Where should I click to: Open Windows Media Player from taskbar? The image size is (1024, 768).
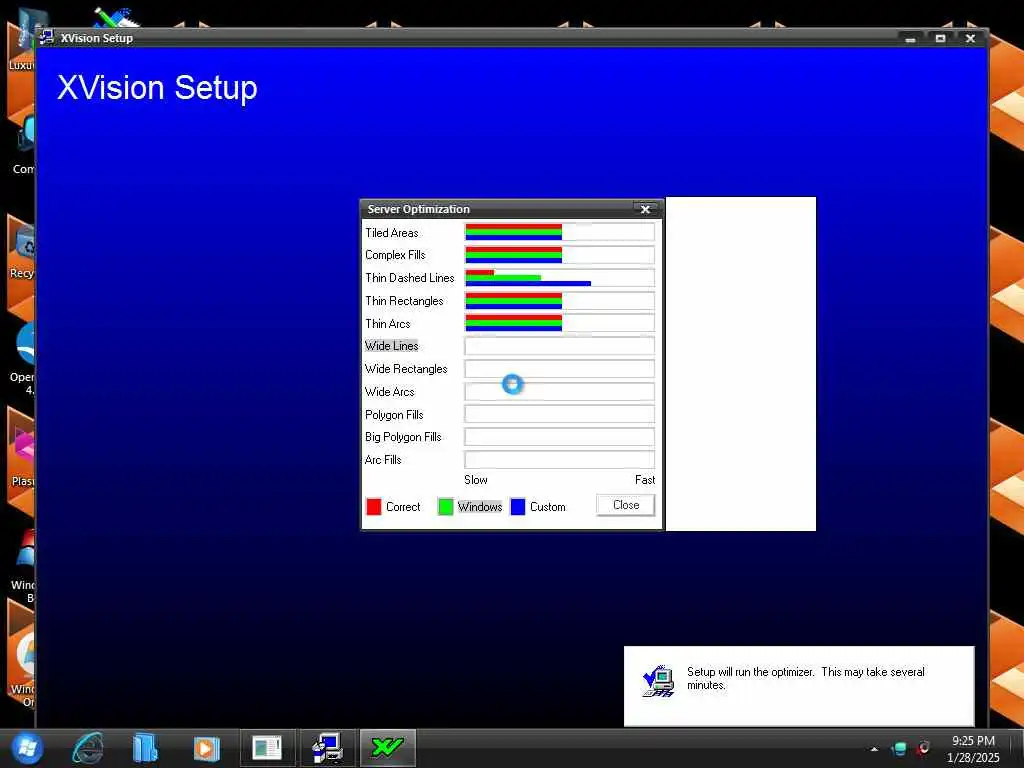pyautogui.click(x=206, y=748)
